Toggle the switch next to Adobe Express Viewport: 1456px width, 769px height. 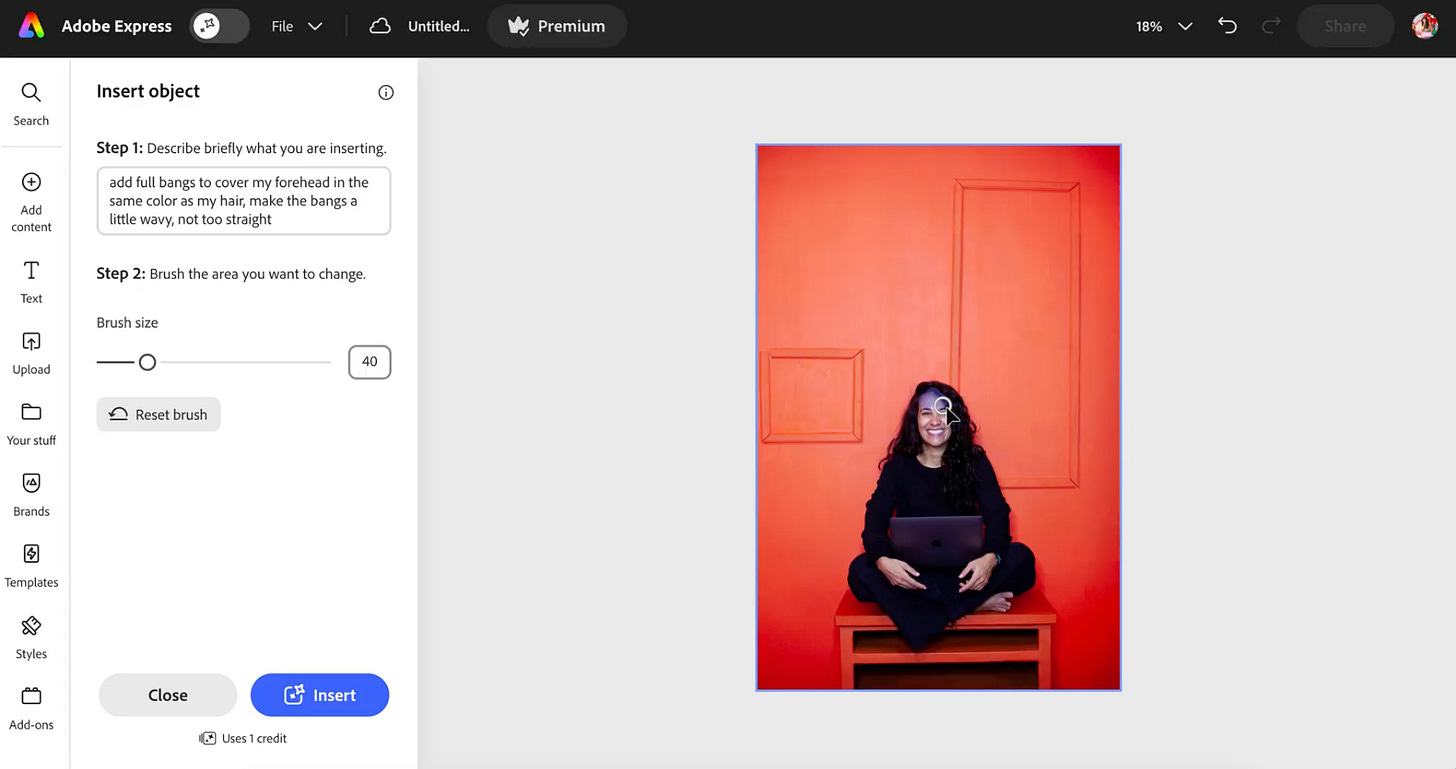[x=219, y=26]
